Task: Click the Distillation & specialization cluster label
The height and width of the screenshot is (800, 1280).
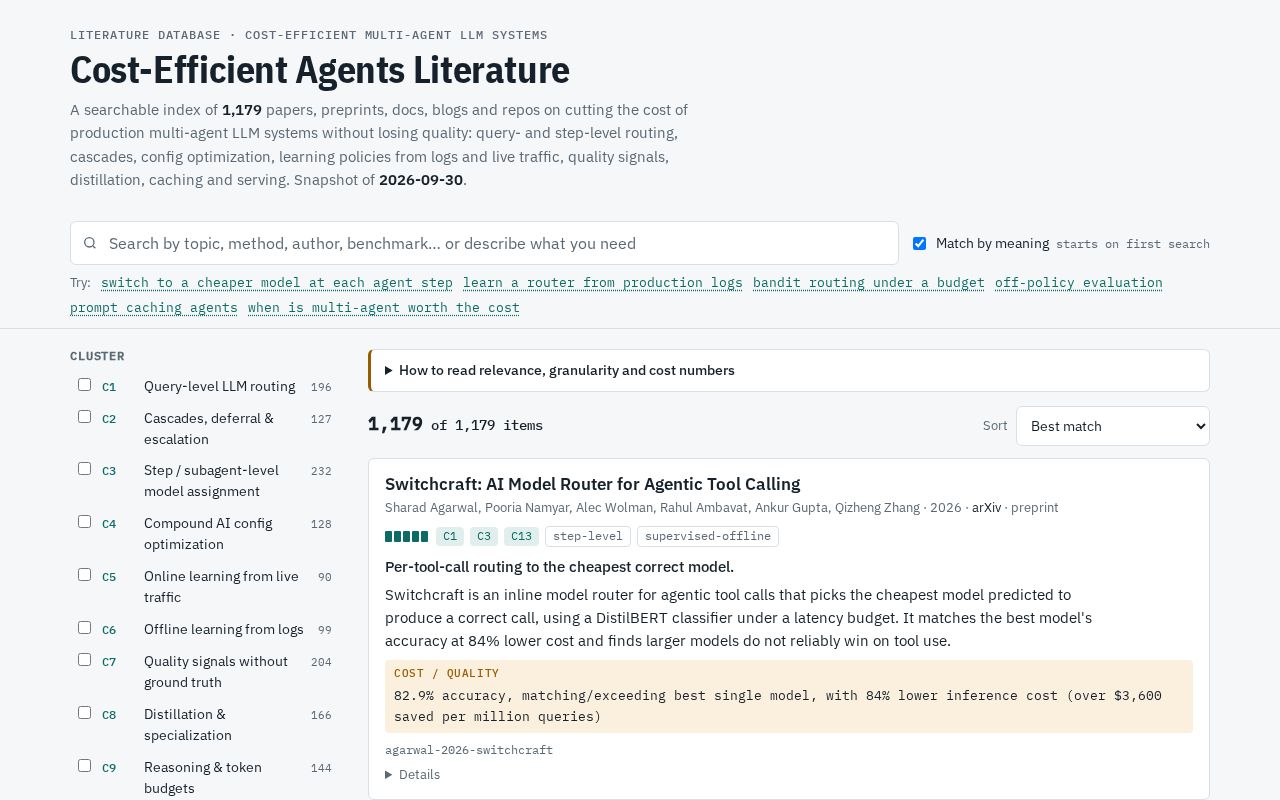Action: [x=188, y=724]
